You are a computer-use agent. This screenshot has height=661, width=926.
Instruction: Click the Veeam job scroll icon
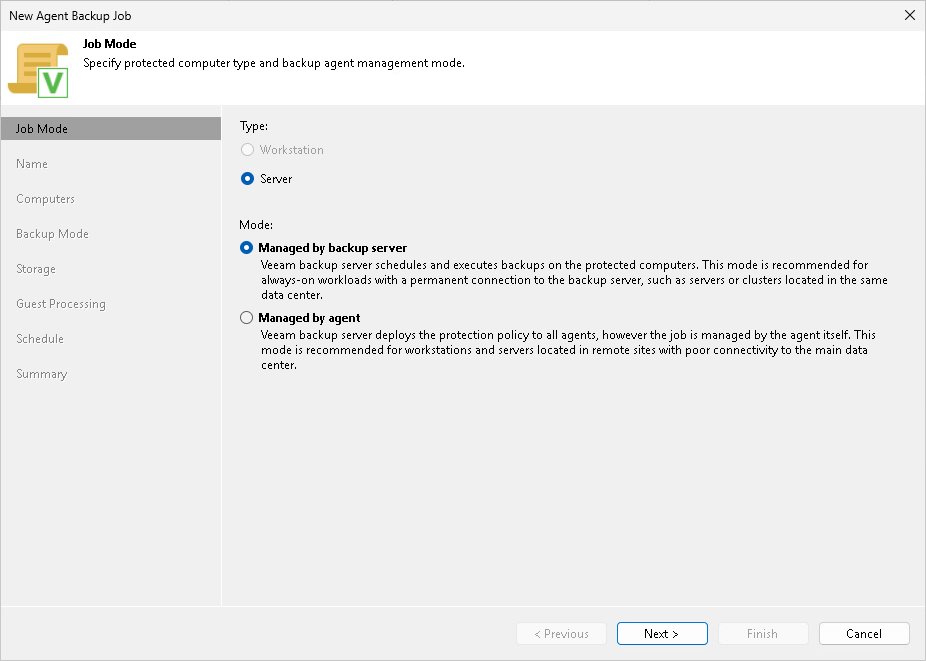click(x=38, y=70)
